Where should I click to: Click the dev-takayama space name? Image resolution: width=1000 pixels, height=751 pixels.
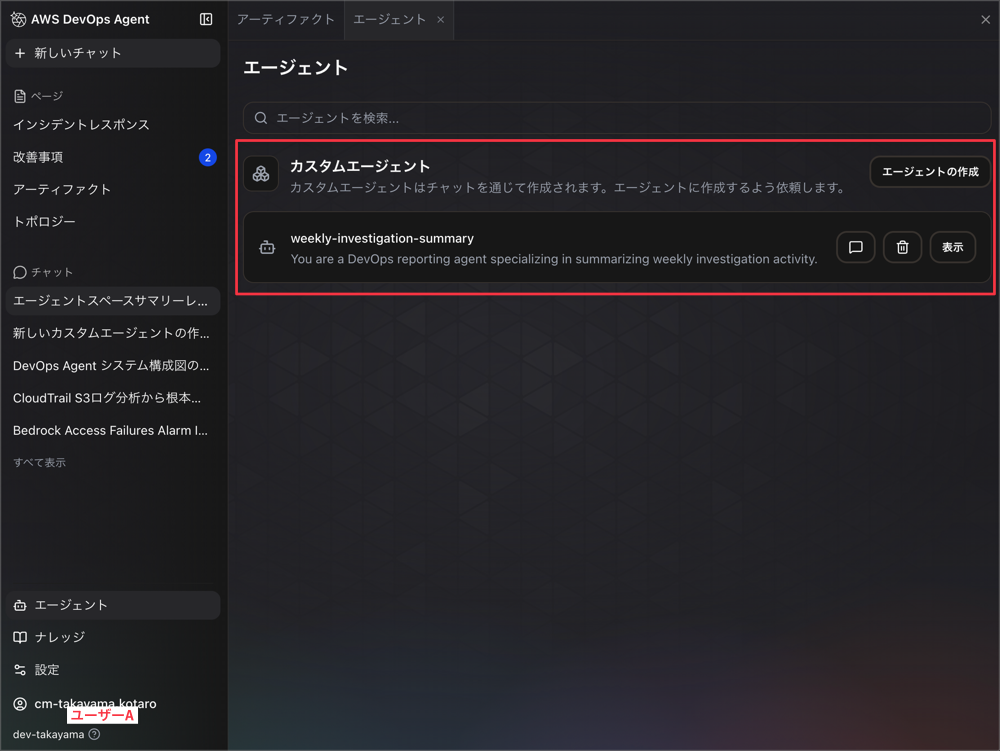(48, 734)
